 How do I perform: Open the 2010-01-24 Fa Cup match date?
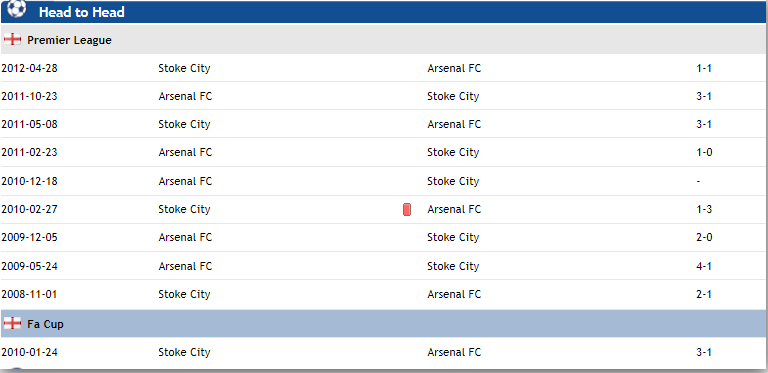coord(29,352)
